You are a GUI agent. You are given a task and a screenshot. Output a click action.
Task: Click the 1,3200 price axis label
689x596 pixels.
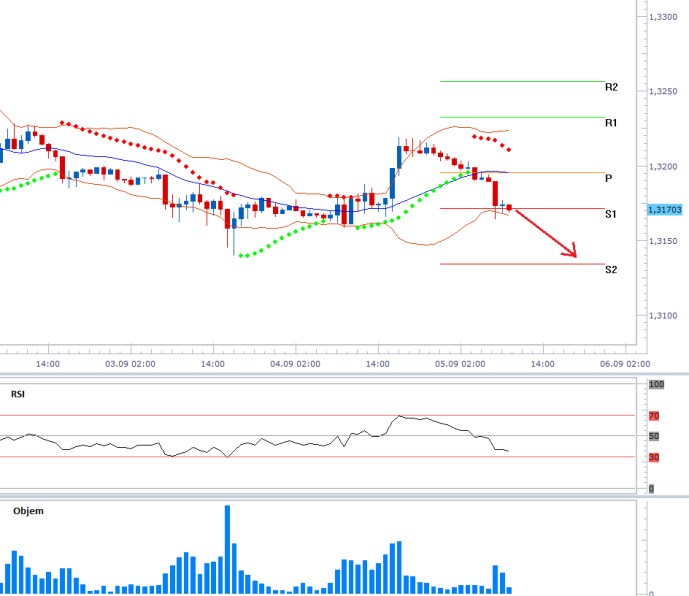[663, 167]
